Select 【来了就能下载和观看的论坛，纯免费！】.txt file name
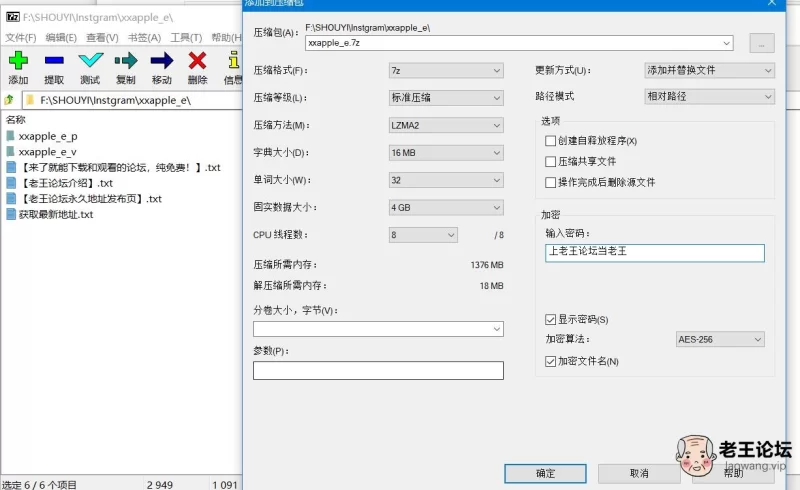Viewport: 800px width, 490px height. pyautogui.click(x=120, y=167)
